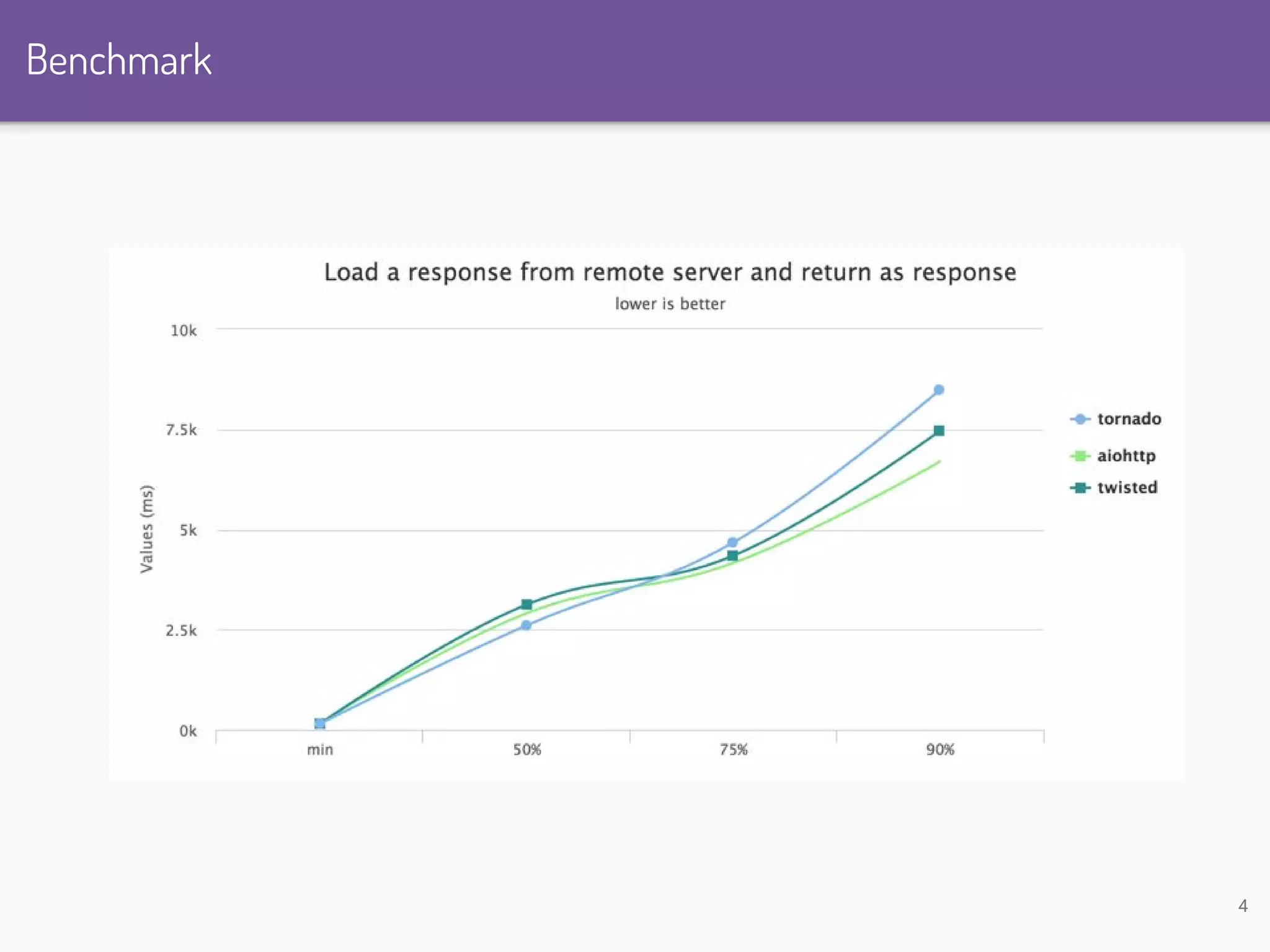The image size is (1270, 952).
Task: Click the slide number 4
Action: click(1243, 906)
